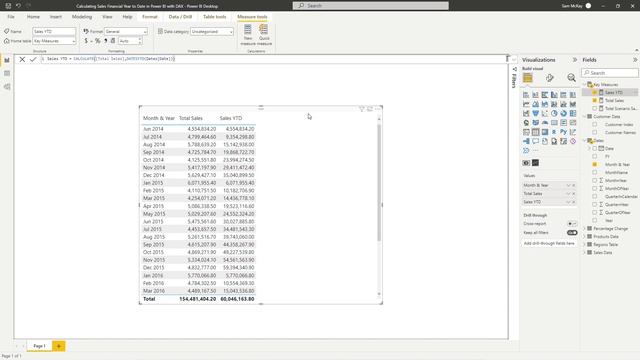Open the Modeling ribbon tab
This screenshot has width=640, height=360.
tap(82, 17)
